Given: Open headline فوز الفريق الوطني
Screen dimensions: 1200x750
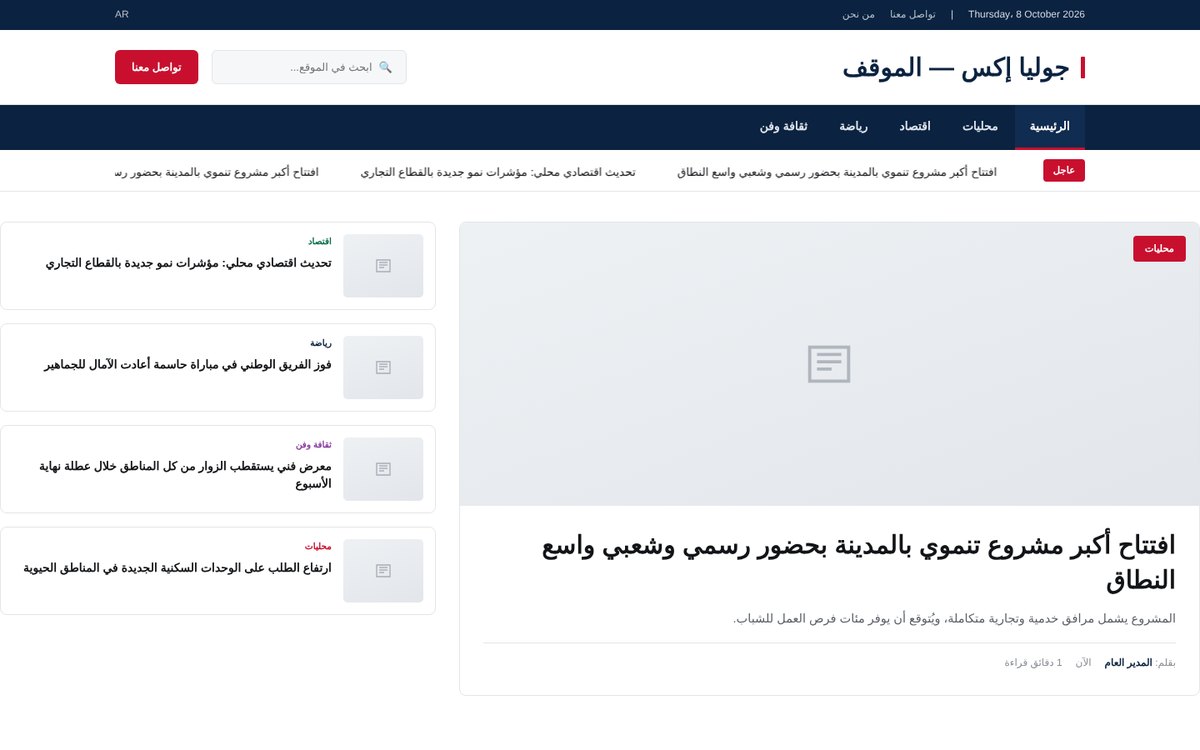Looking at the screenshot, I should 188,365.
